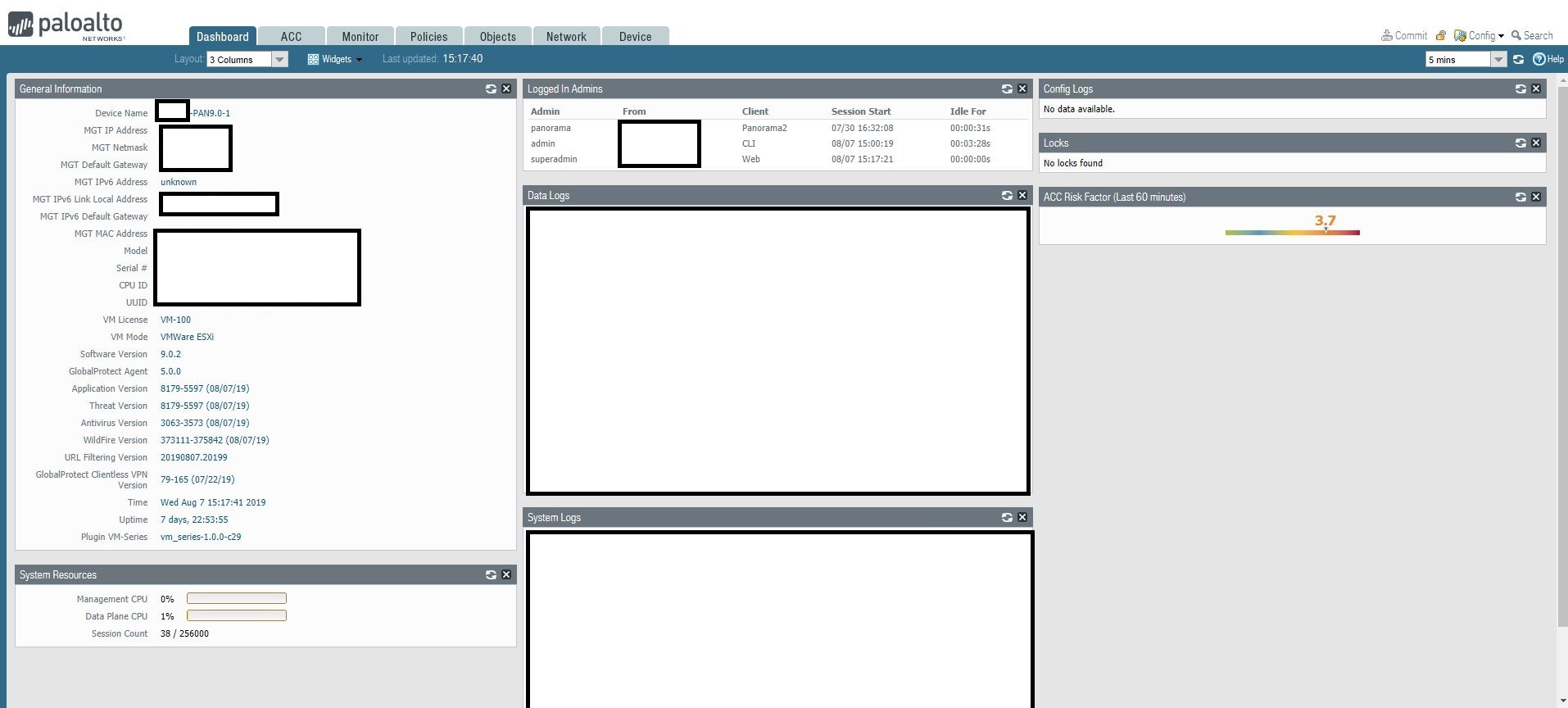The image size is (1568, 708).
Task: Click the config lock icon beside Commit
Action: pos(1440,35)
